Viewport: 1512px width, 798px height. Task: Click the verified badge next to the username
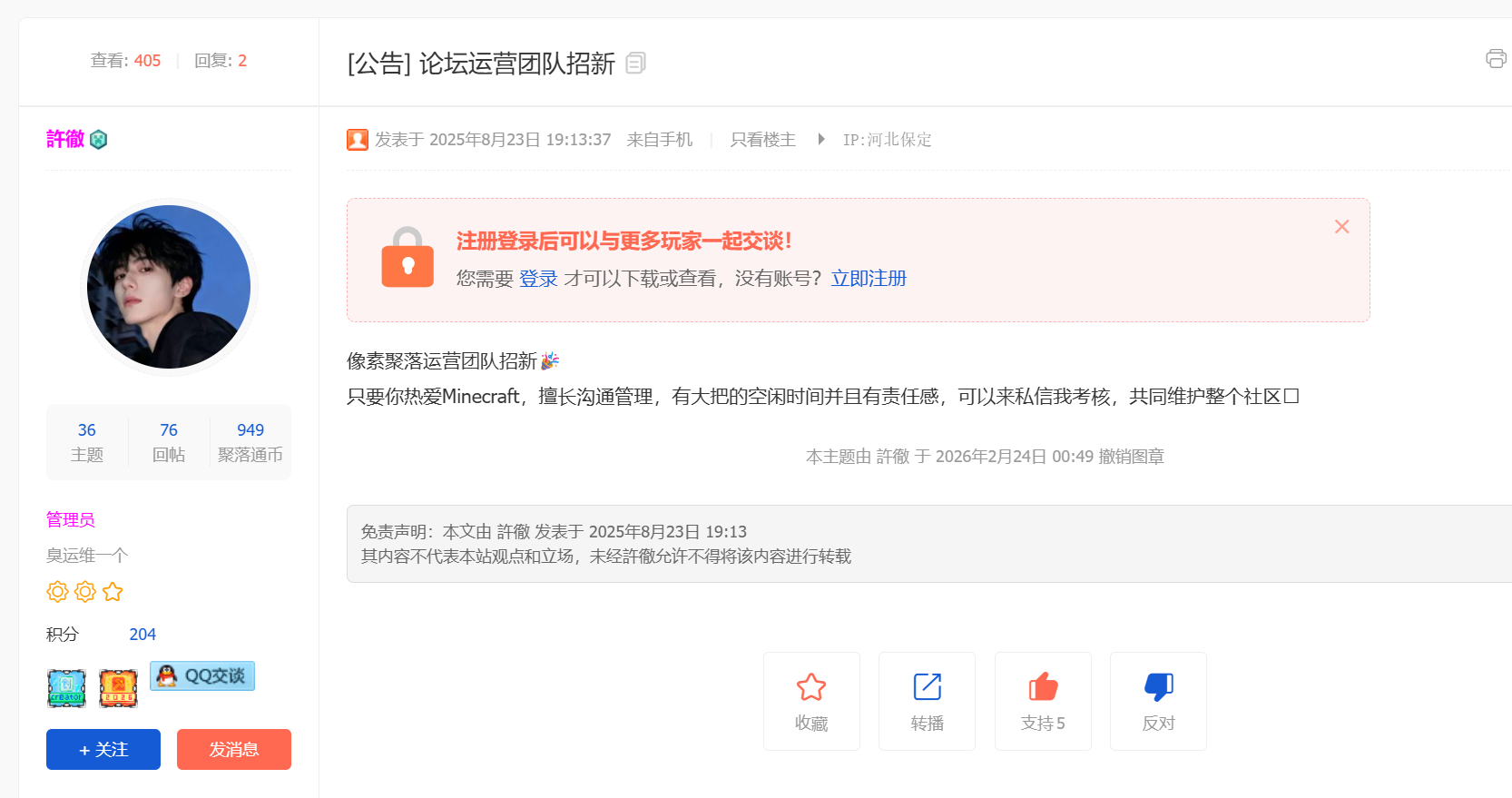point(99,139)
